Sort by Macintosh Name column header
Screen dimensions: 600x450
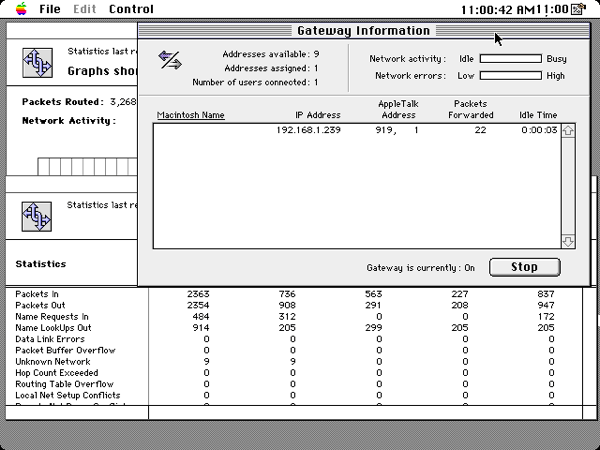pyautogui.click(x=191, y=115)
